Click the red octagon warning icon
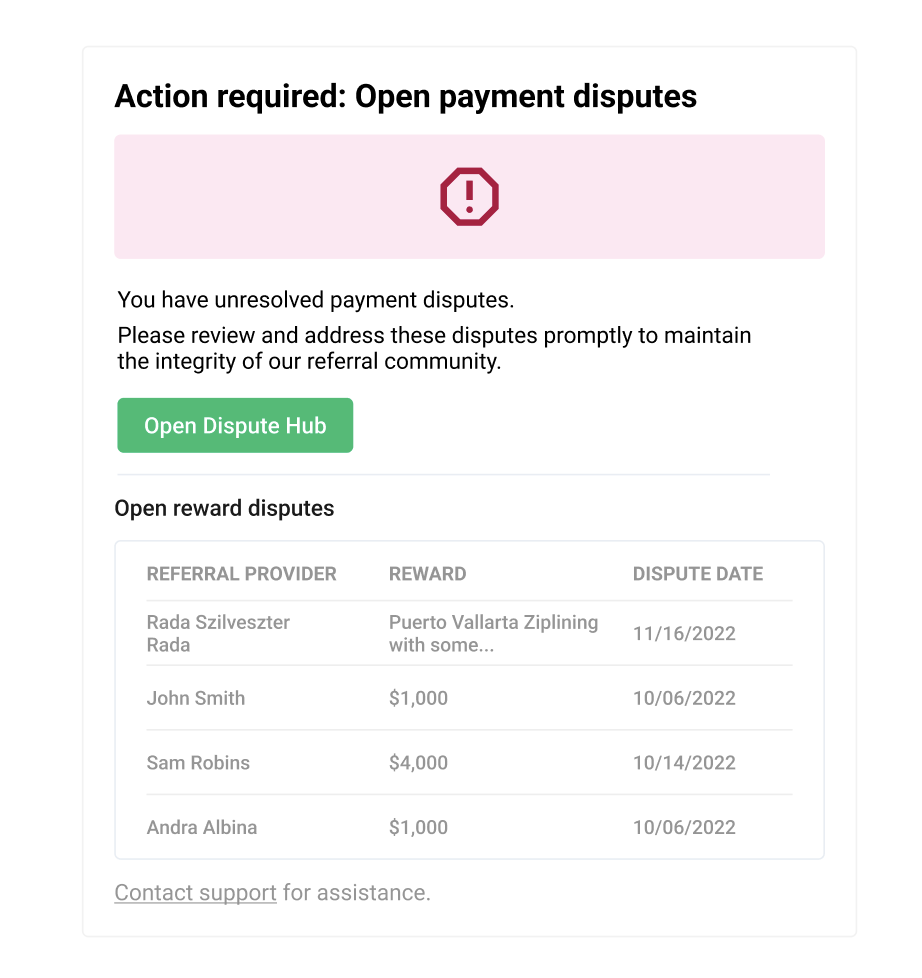 click(x=469, y=196)
